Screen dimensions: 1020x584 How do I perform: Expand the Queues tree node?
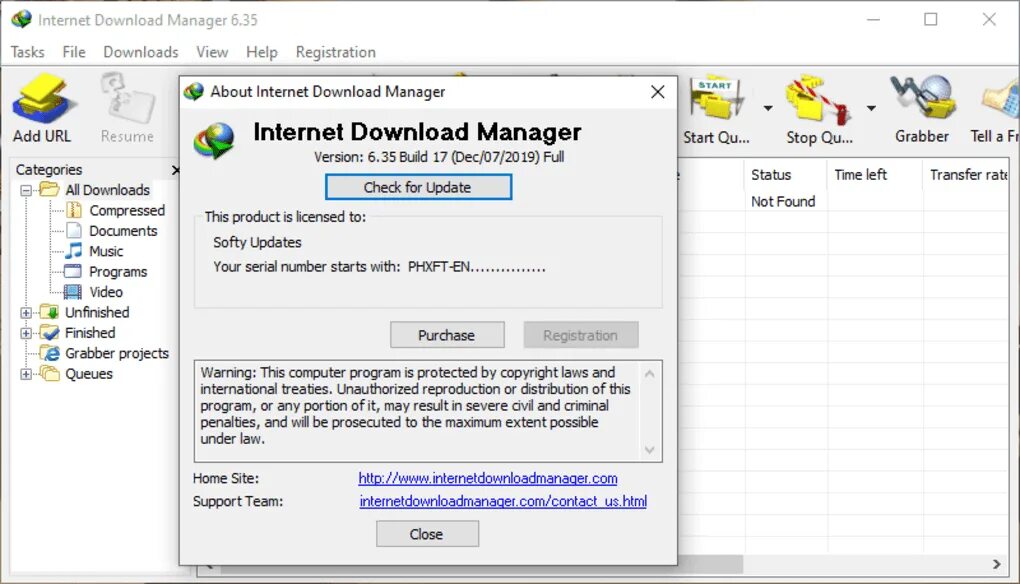tap(26, 374)
